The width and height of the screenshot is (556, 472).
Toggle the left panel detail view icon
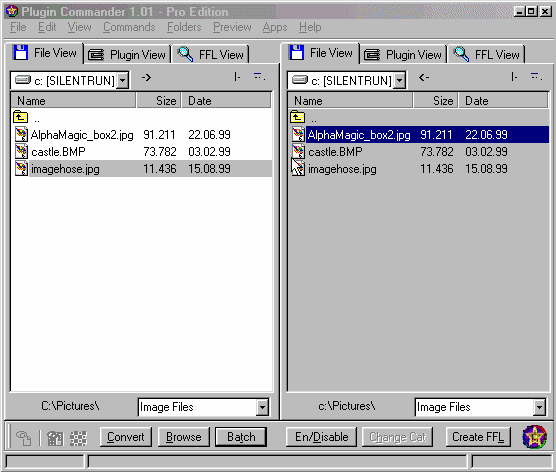click(x=259, y=76)
